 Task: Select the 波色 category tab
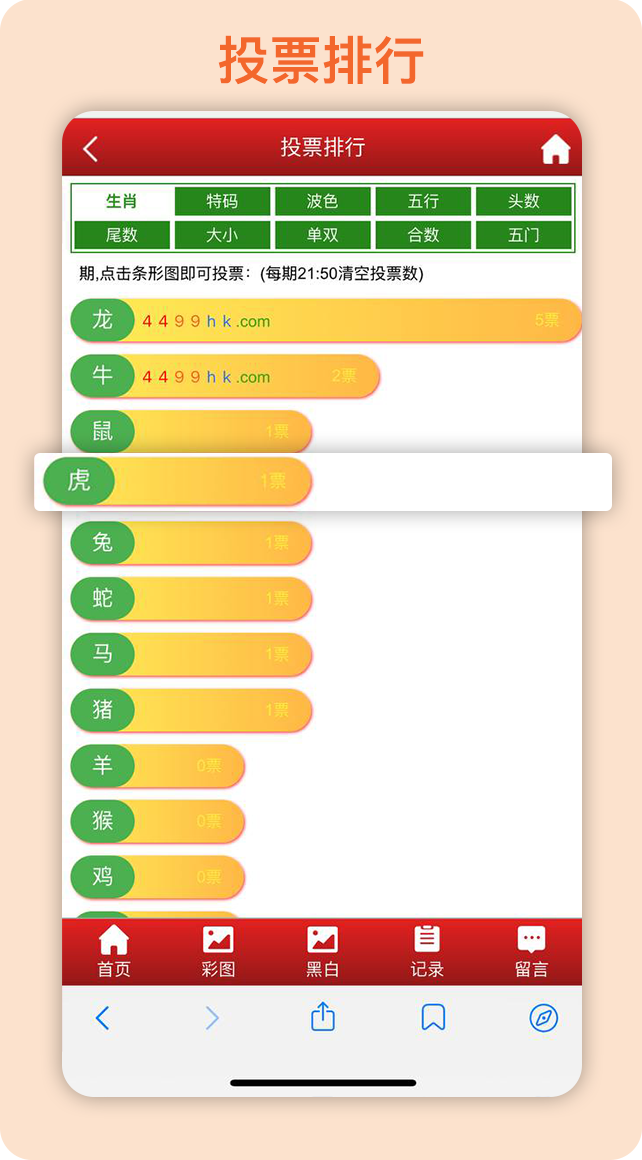322,201
